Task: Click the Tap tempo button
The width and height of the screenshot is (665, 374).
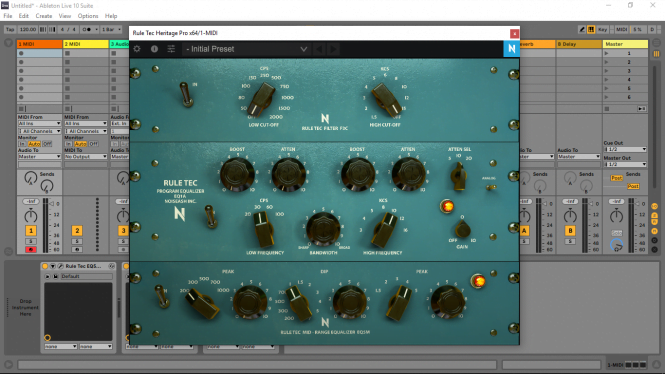Action: 10,29
